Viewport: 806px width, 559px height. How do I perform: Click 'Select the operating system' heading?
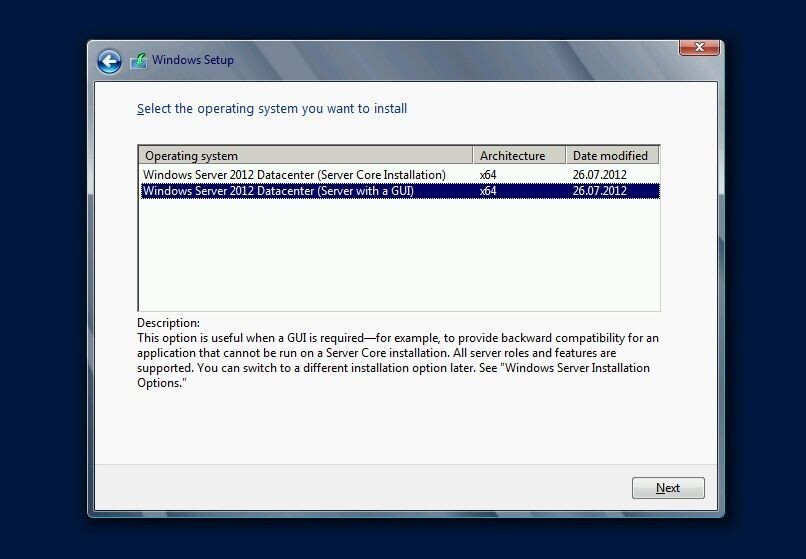point(272,109)
